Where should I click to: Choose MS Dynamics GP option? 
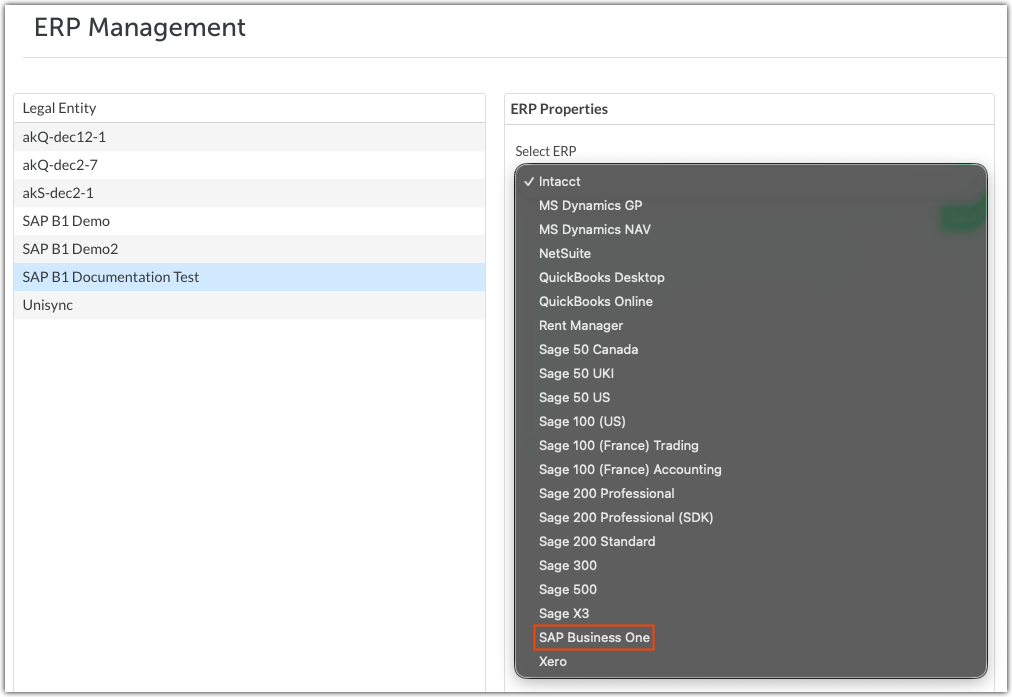click(x=751, y=205)
